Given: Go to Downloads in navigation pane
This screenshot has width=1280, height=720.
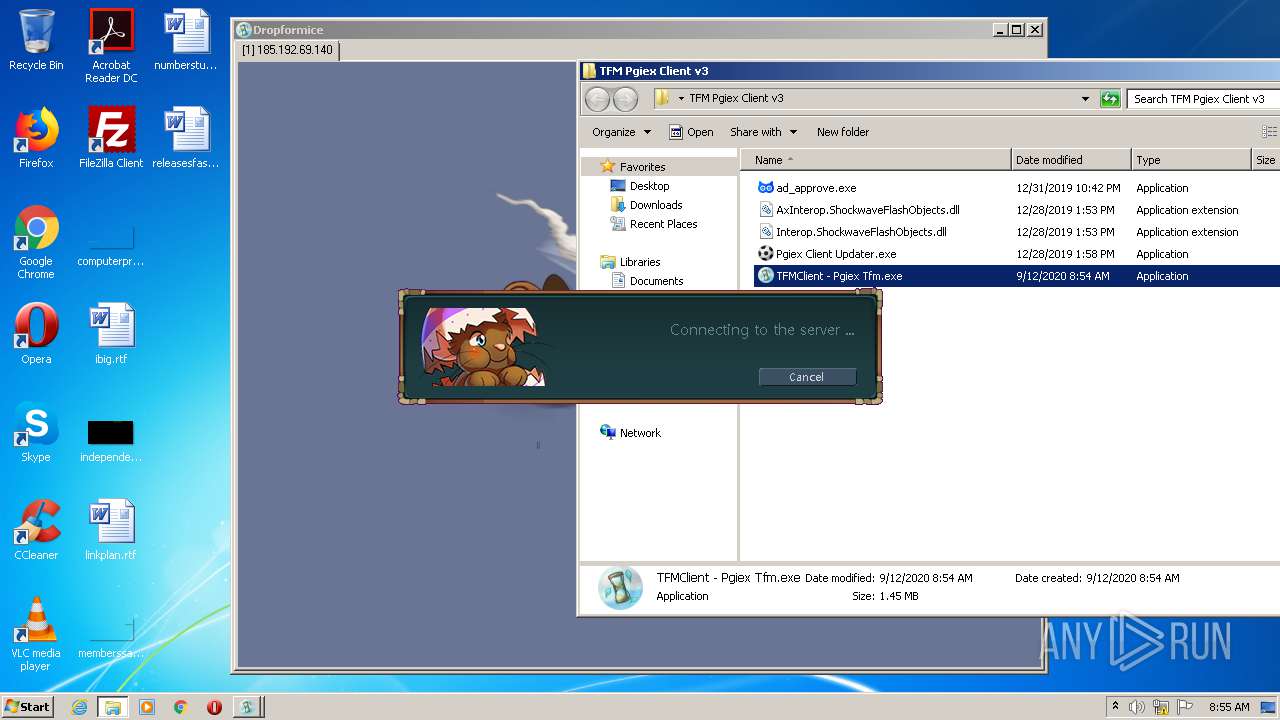Looking at the screenshot, I should pos(646,205).
